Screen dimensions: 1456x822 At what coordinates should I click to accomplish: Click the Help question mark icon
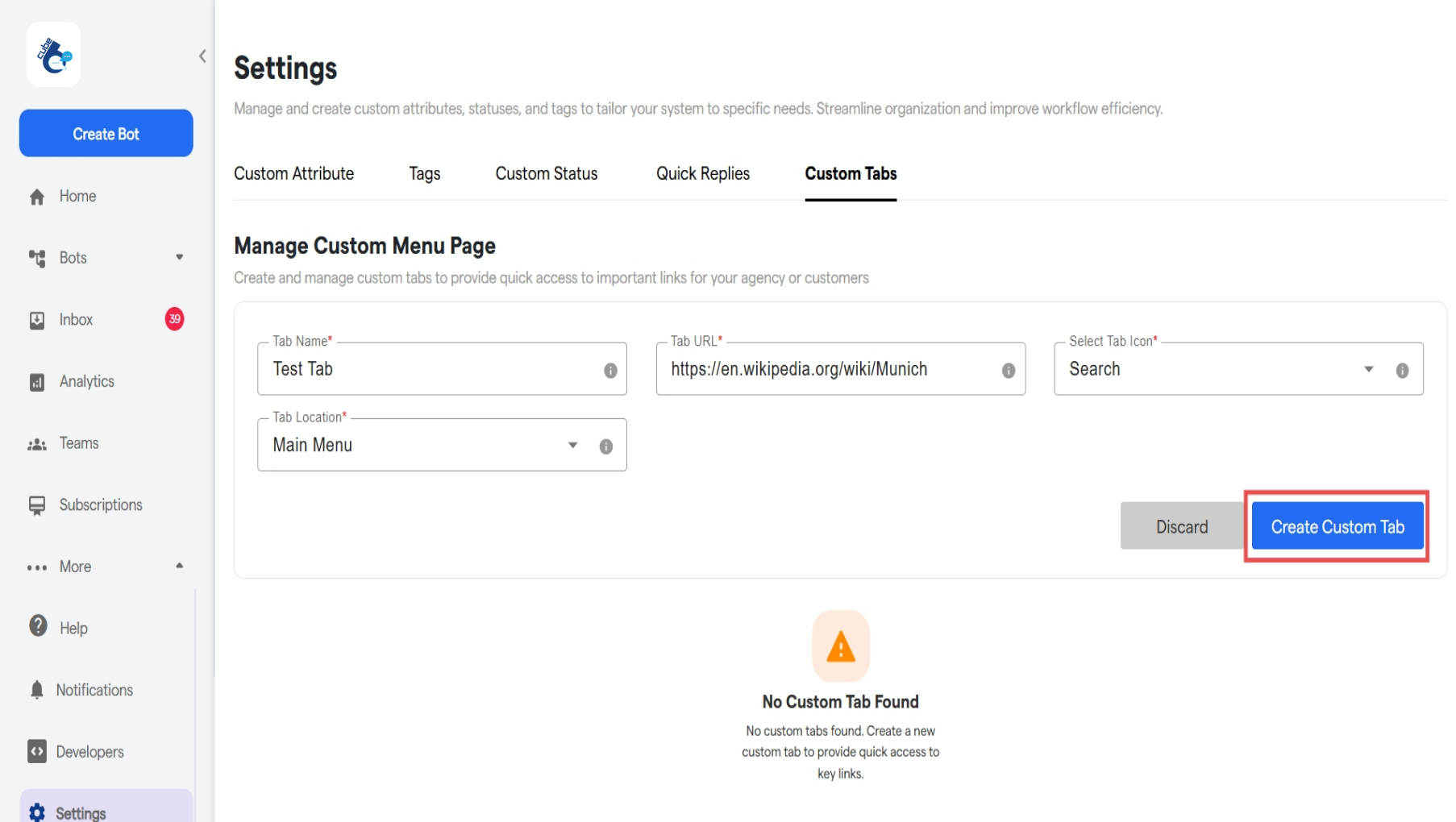(38, 626)
